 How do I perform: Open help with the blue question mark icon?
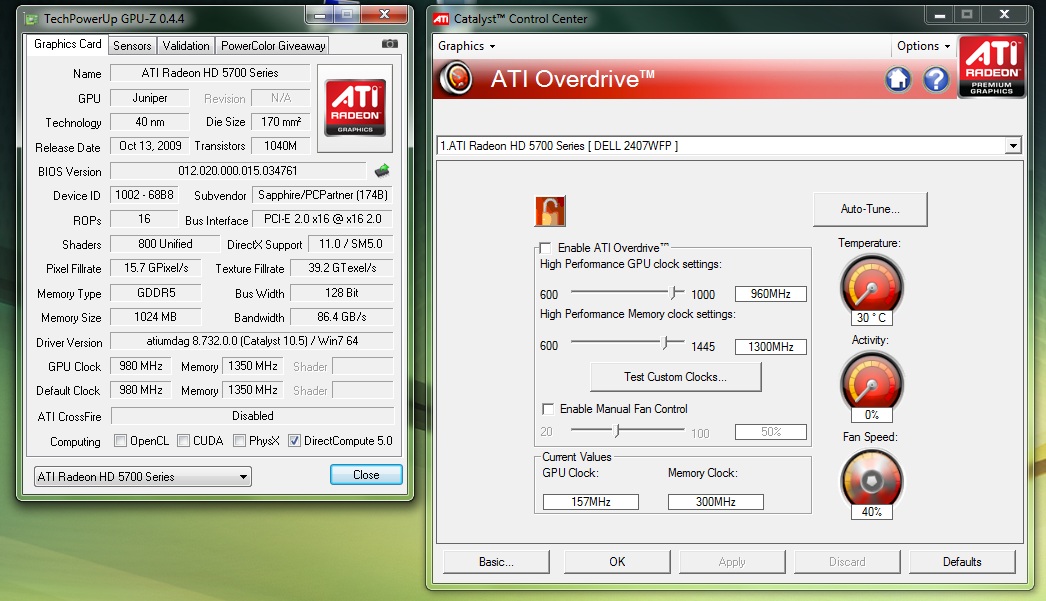pos(936,79)
